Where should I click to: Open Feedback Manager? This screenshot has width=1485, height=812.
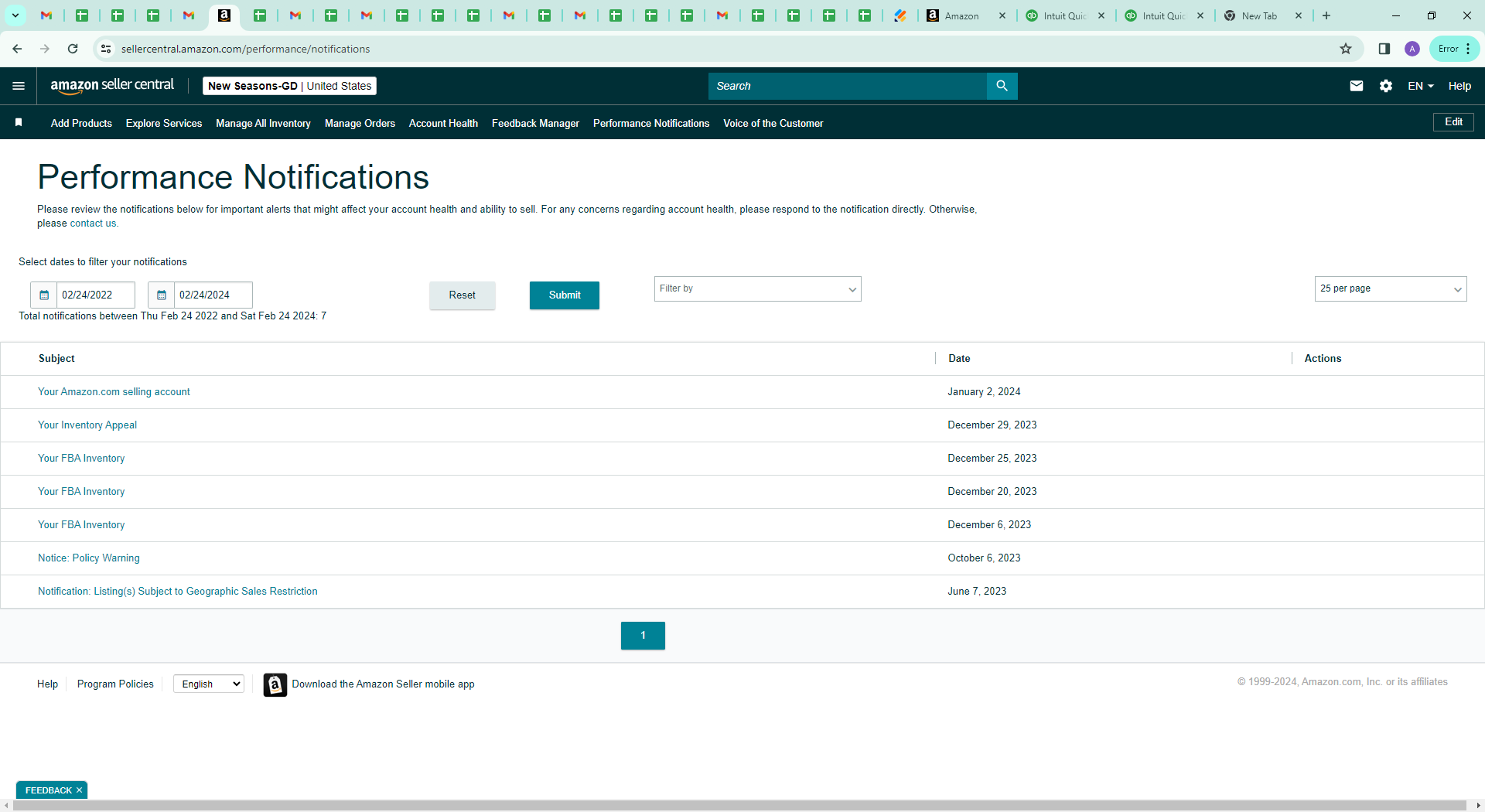(535, 123)
